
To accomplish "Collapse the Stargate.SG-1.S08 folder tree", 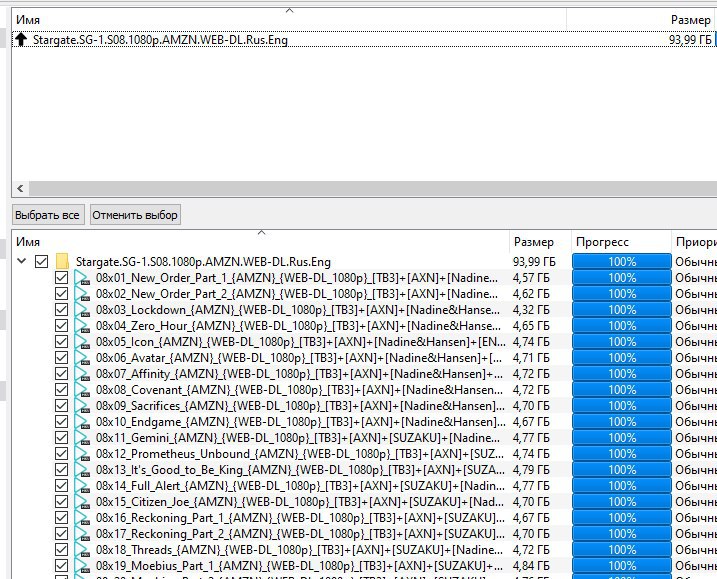I will pyautogui.click(x=21, y=261).
